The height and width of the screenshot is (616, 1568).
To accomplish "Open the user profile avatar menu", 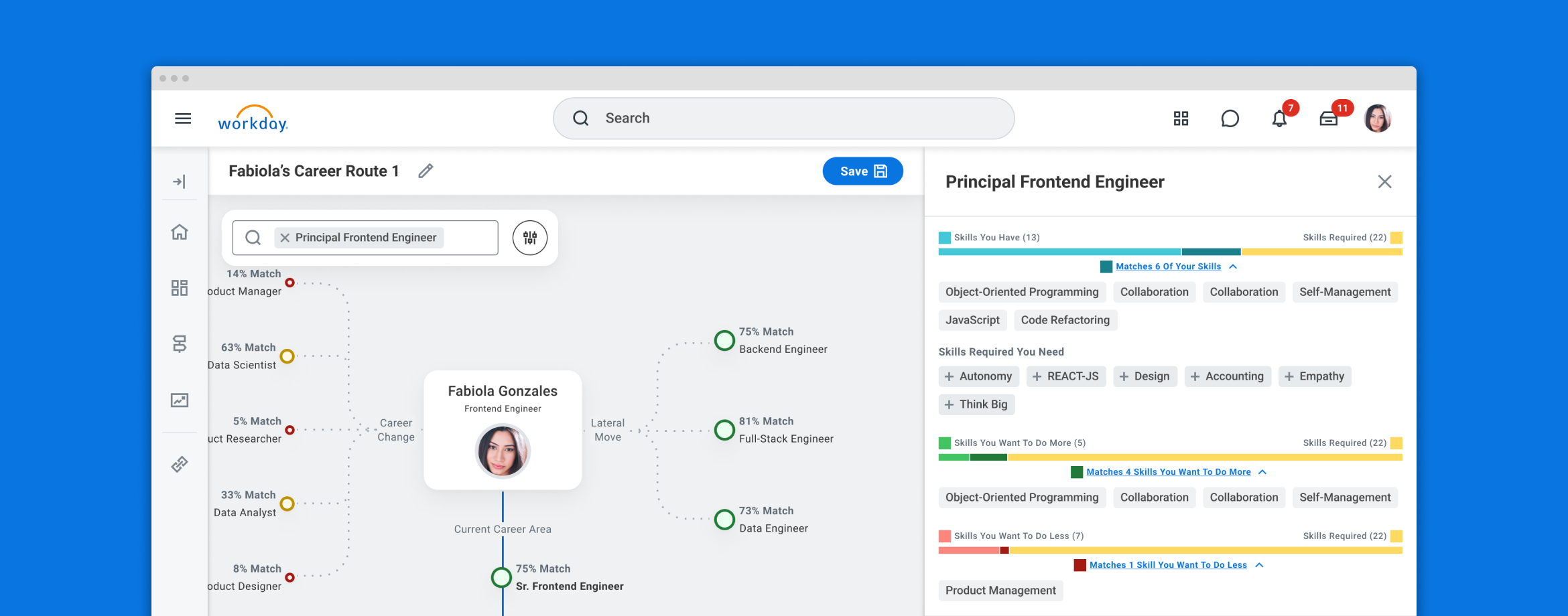I will [1378, 119].
